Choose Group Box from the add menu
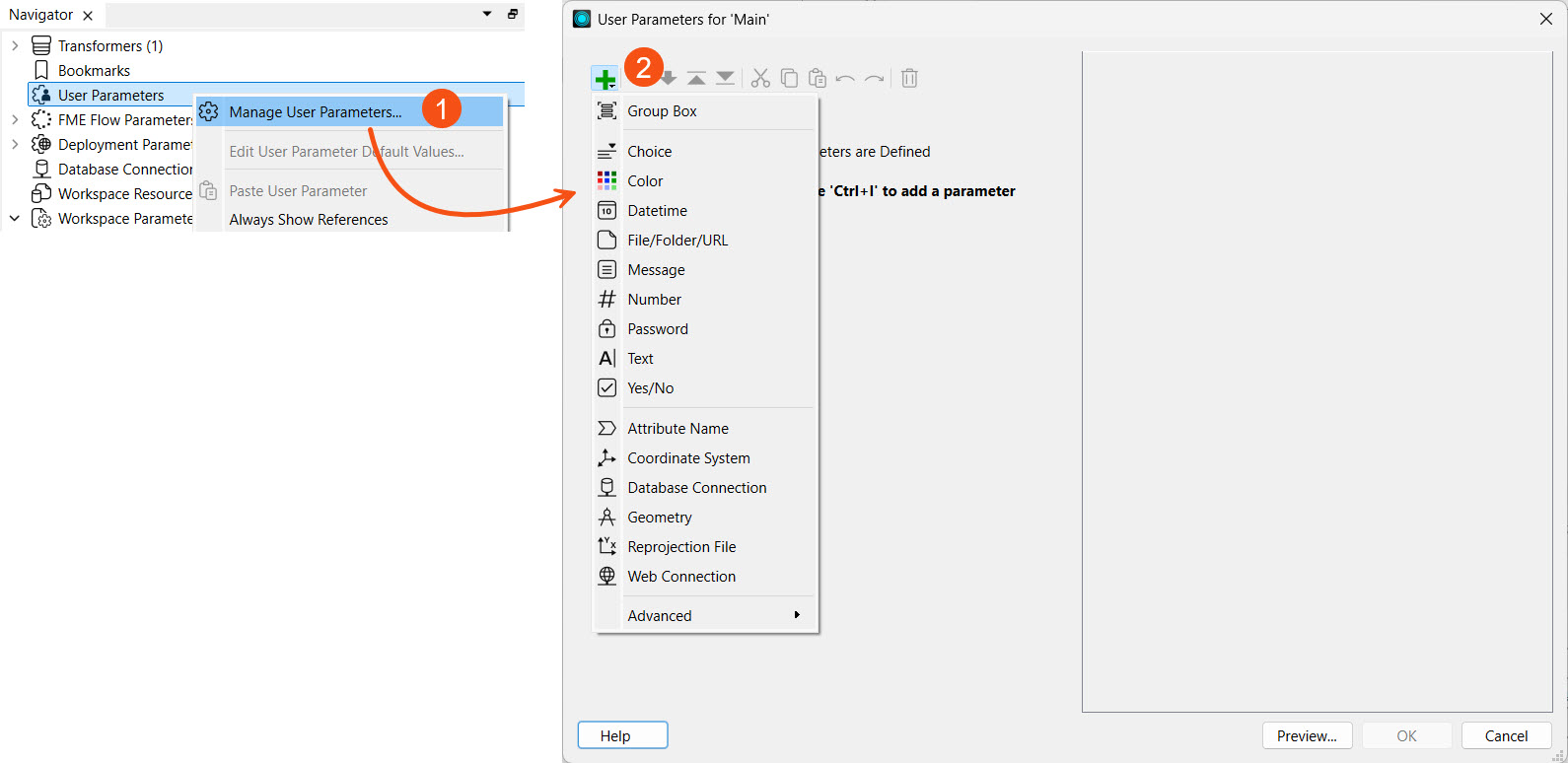This screenshot has width=1568, height=763. click(662, 111)
